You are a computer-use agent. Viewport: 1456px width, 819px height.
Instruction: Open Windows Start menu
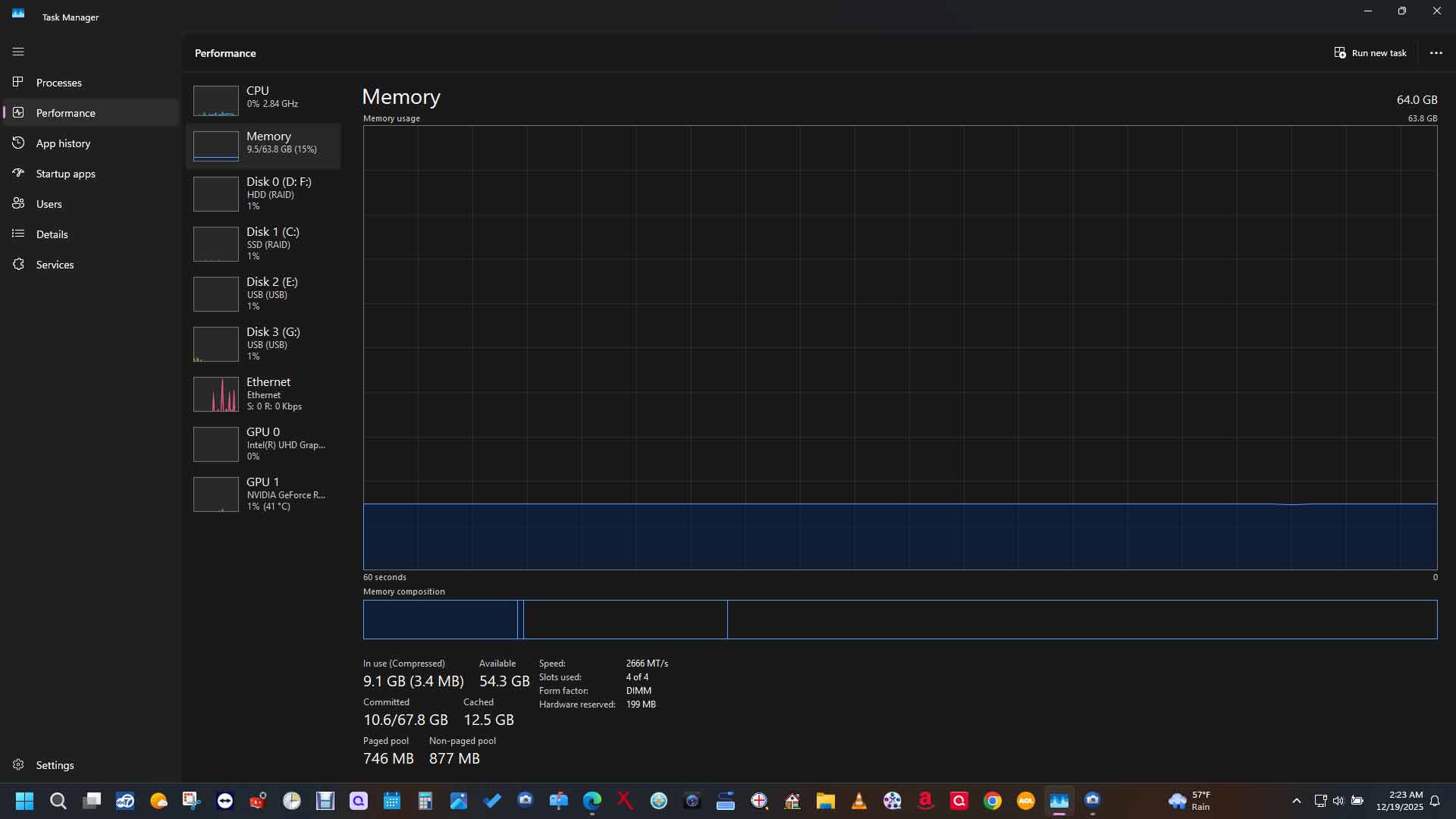point(24,801)
